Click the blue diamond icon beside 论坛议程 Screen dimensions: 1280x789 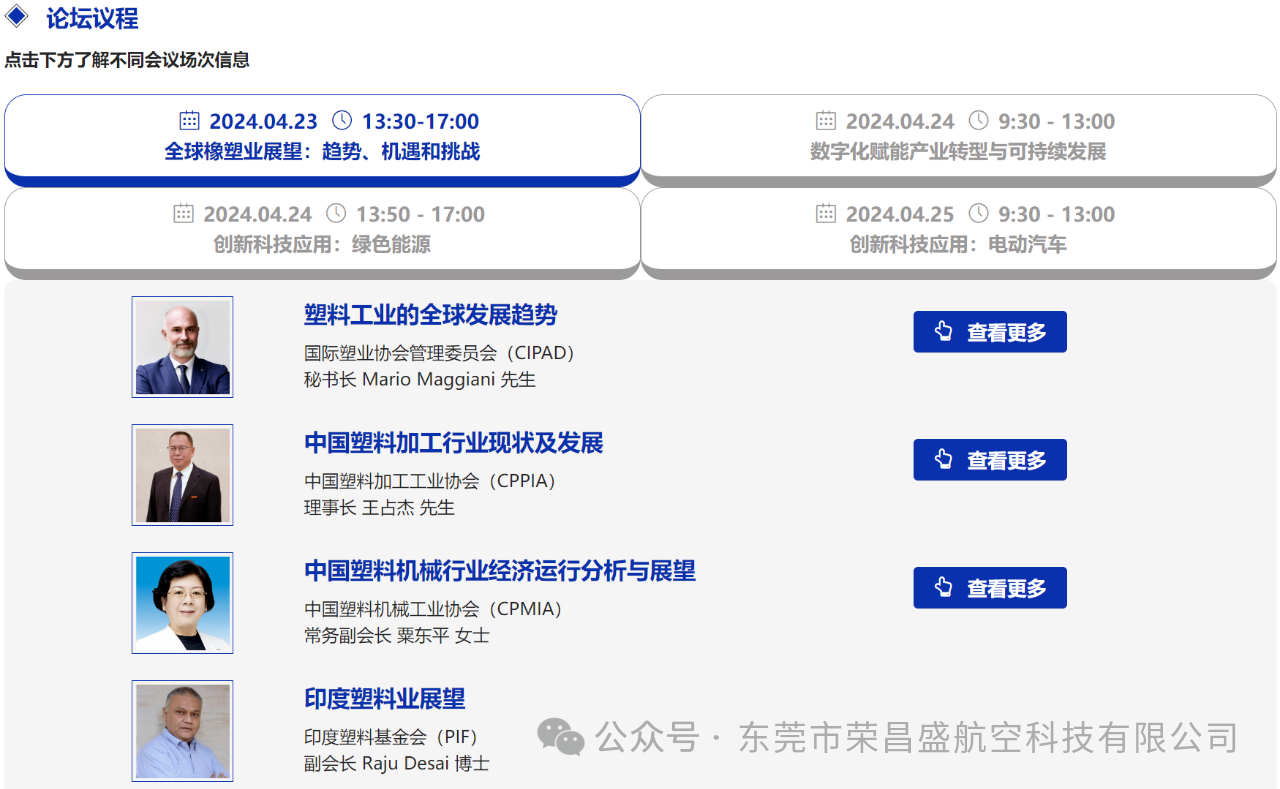pos(17,17)
